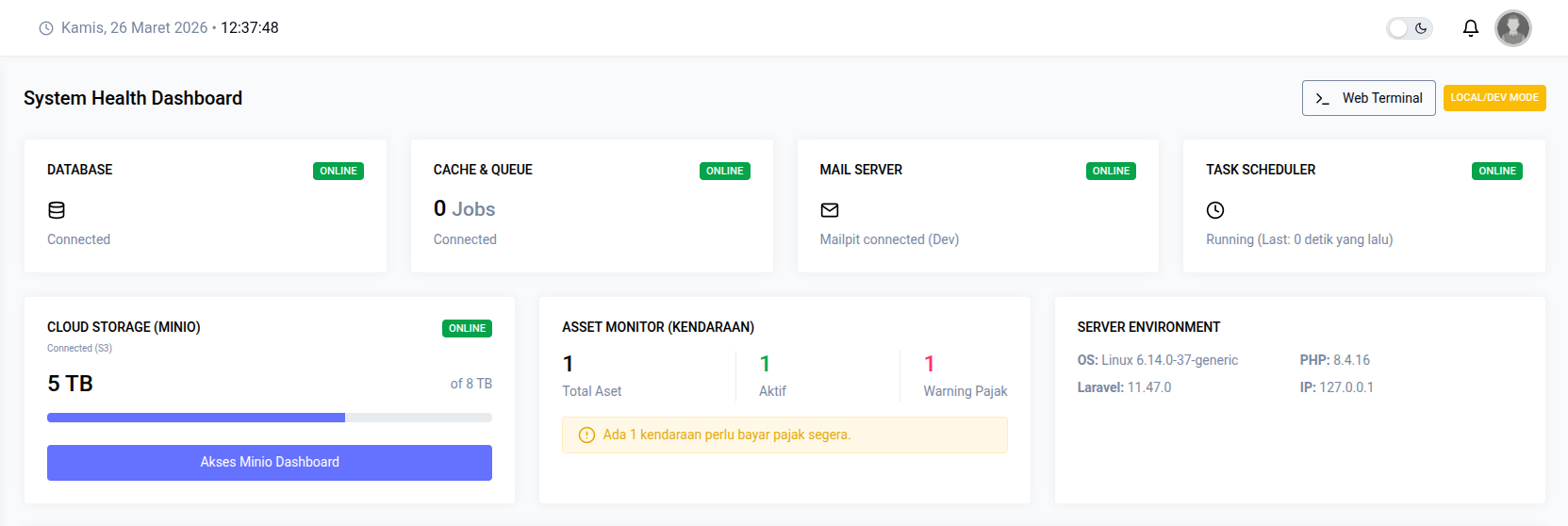Click the warning icon in tax alert
The width and height of the screenshot is (1568, 526).
click(586, 435)
